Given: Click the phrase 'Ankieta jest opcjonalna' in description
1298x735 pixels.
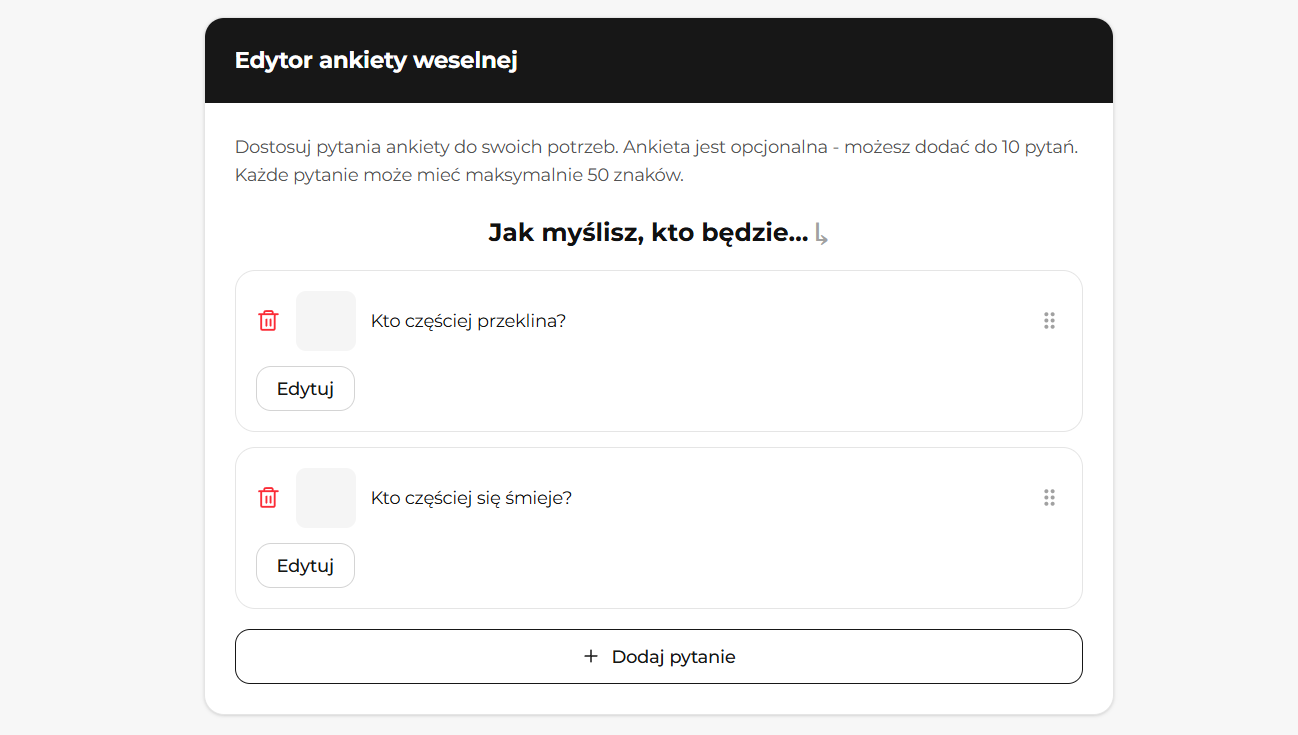Looking at the screenshot, I should click(x=725, y=147).
